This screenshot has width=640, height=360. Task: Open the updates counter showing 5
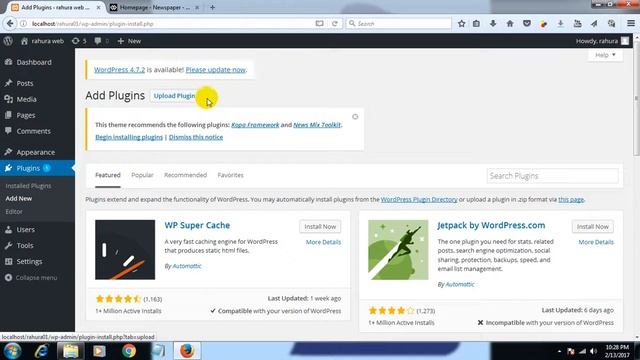click(79, 41)
